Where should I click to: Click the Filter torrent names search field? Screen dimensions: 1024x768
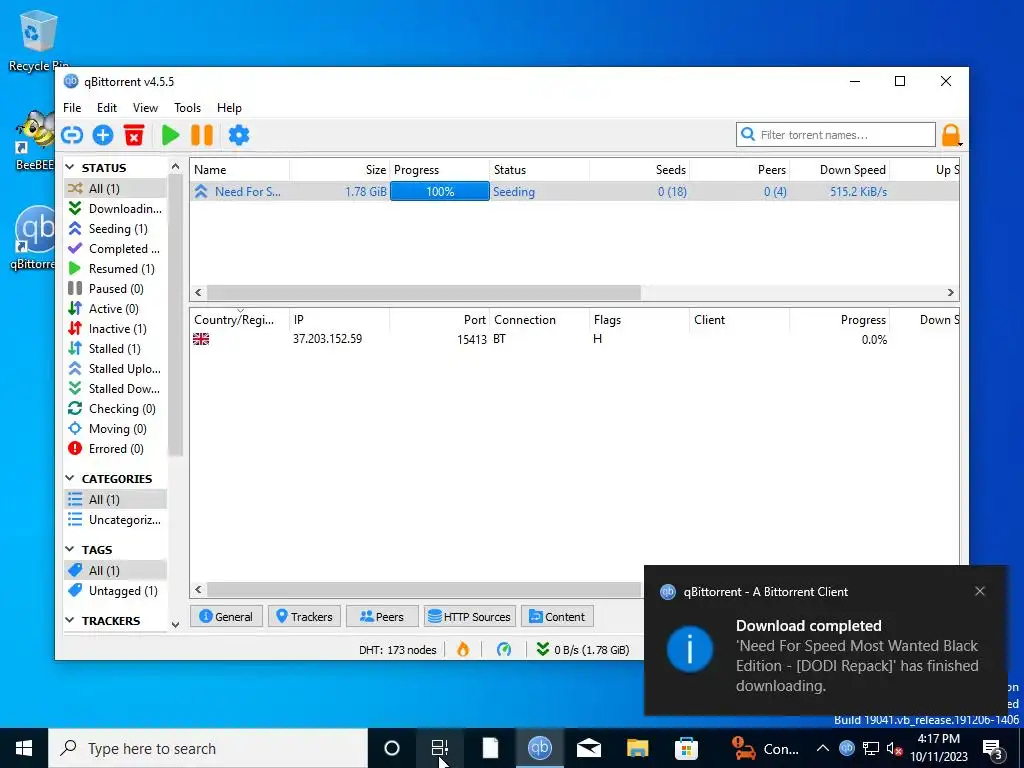click(x=836, y=135)
